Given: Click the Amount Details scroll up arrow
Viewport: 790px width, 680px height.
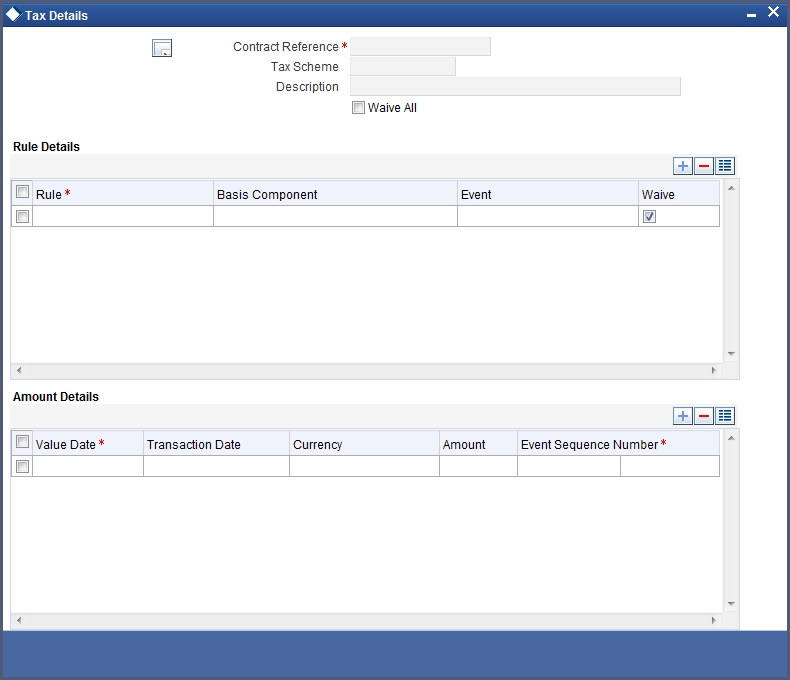Looking at the screenshot, I should coord(731,438).
